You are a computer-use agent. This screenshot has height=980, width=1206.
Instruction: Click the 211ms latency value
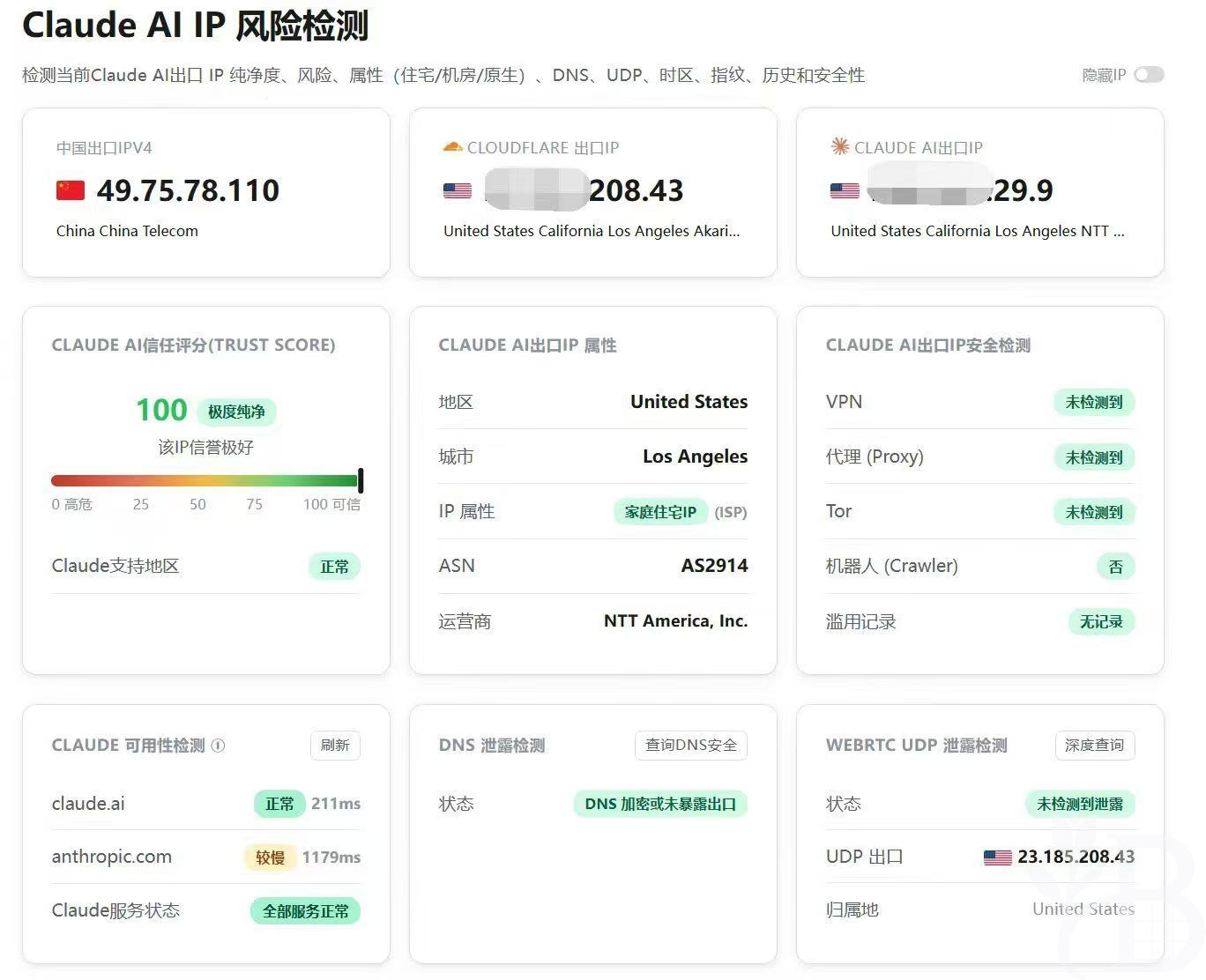(x=336, y=804)
